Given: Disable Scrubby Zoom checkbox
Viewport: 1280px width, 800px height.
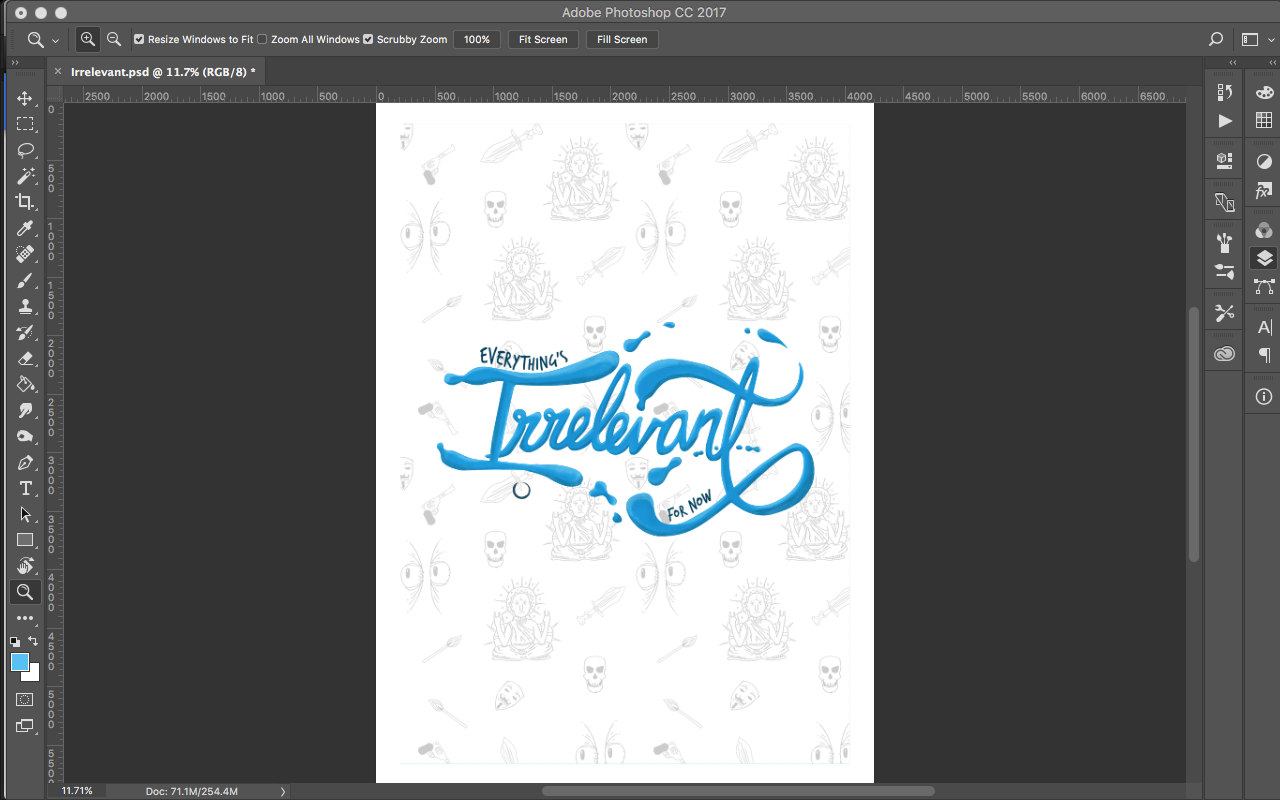Looking at the screenshot, I should (x=368, y=39).
